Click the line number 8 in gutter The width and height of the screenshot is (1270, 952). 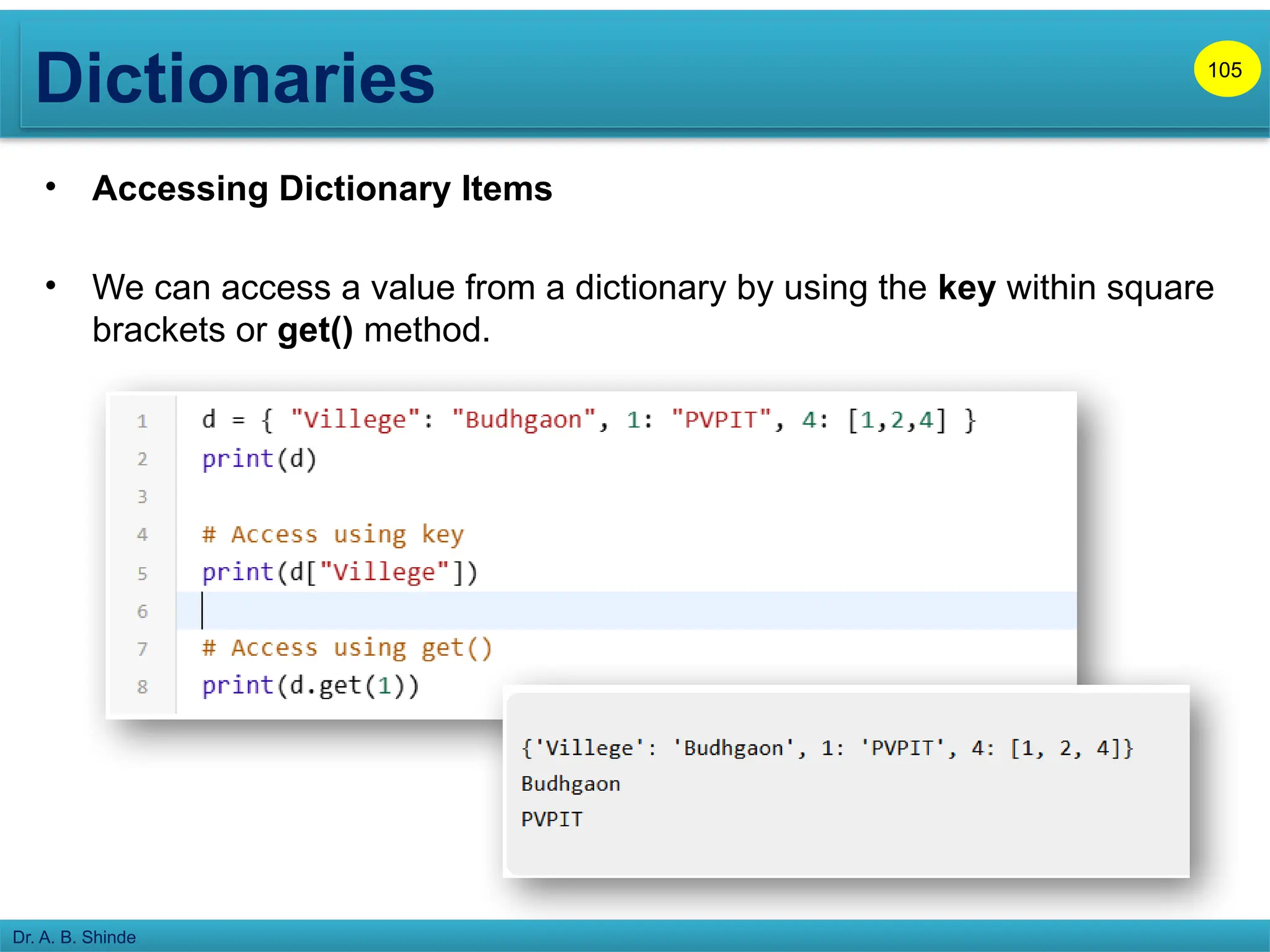pyautogui.click(x=143, y=687)
